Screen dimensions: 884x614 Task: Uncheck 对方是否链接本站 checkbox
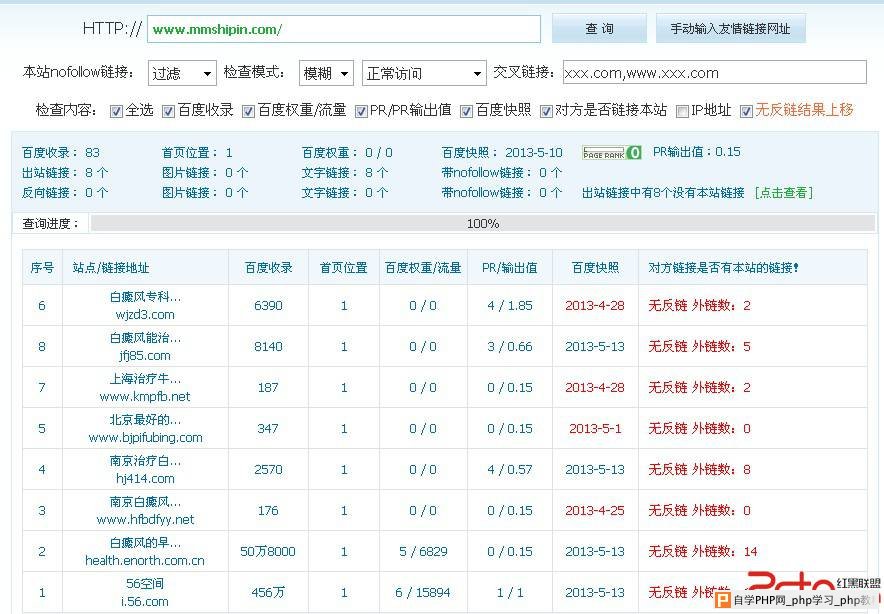[546, 111]
